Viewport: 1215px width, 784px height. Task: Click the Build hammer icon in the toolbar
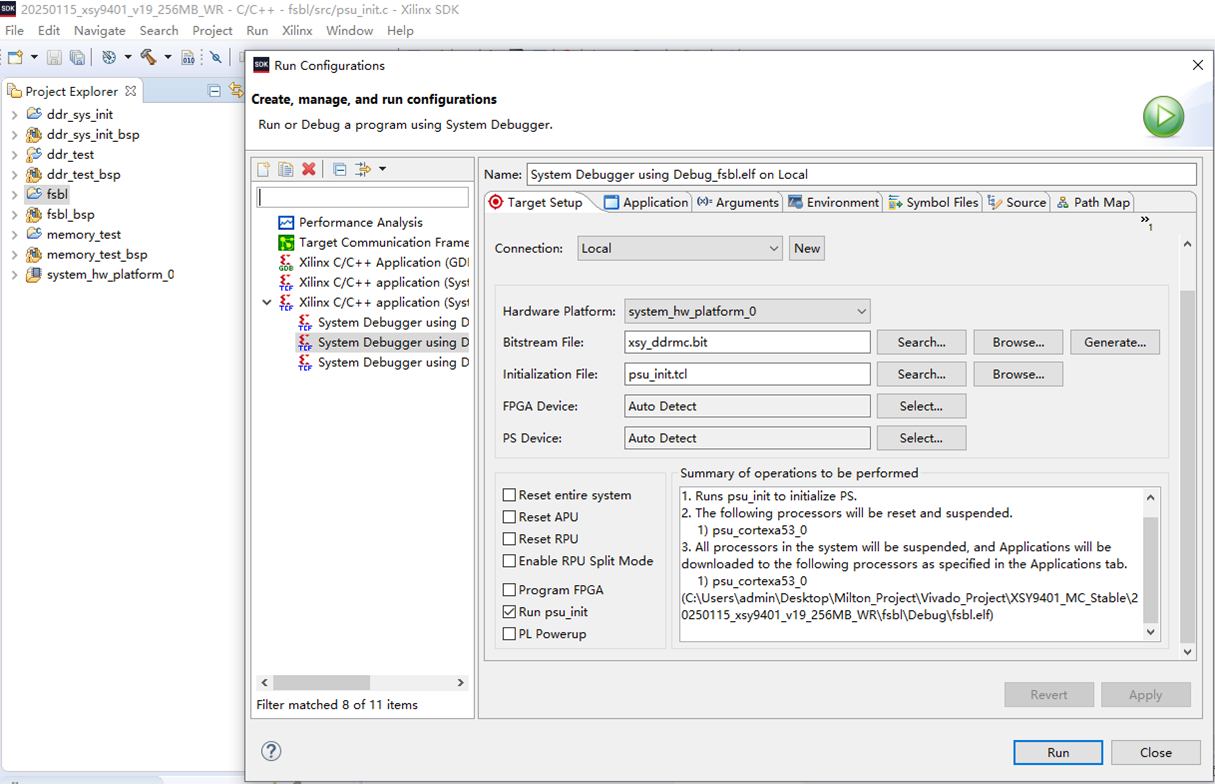[147, 57]
